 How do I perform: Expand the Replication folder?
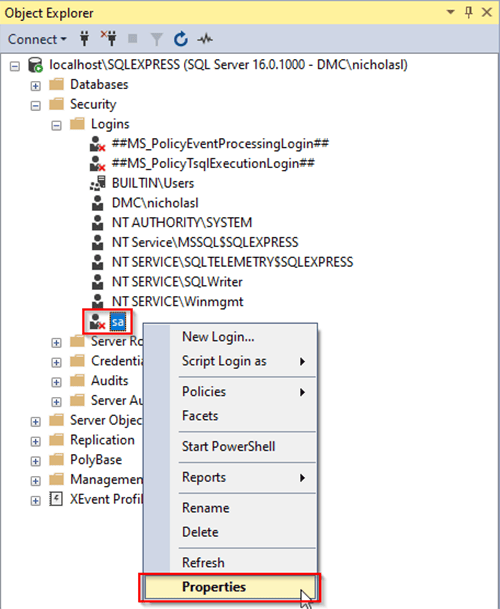pyautogui.click(x=35, y=442)
